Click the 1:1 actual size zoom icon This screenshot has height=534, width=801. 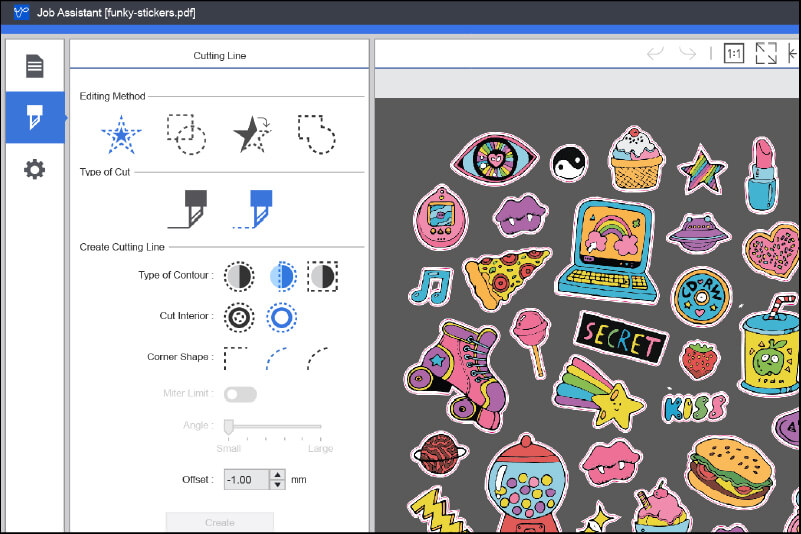point(734,54)
